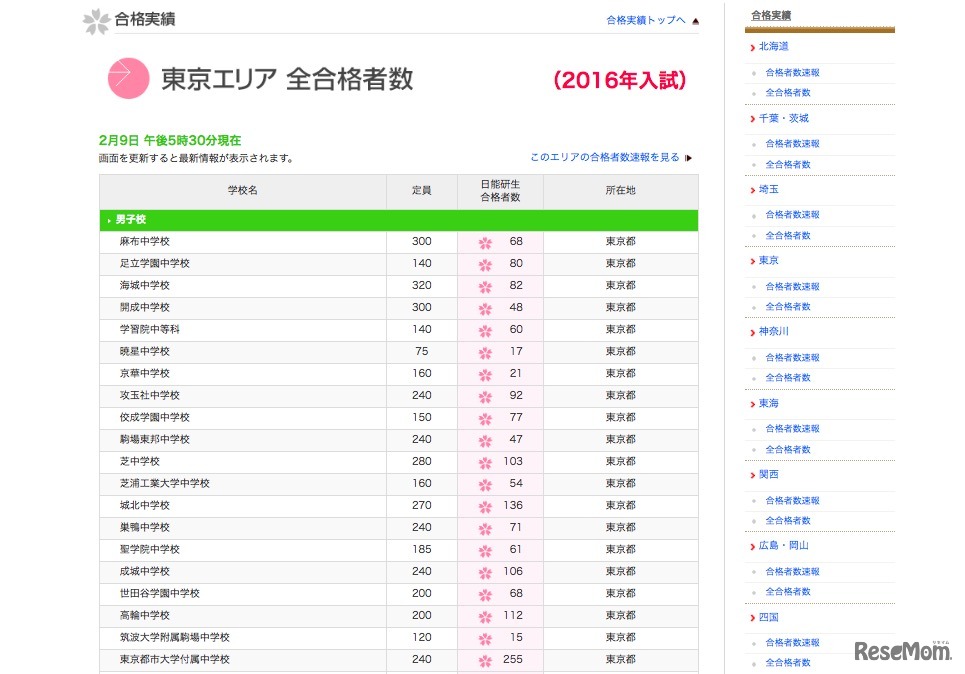965x674 pixels.
Task: Click the up arrow icon beside 合格実績トップへ
Action: [695, 20]
